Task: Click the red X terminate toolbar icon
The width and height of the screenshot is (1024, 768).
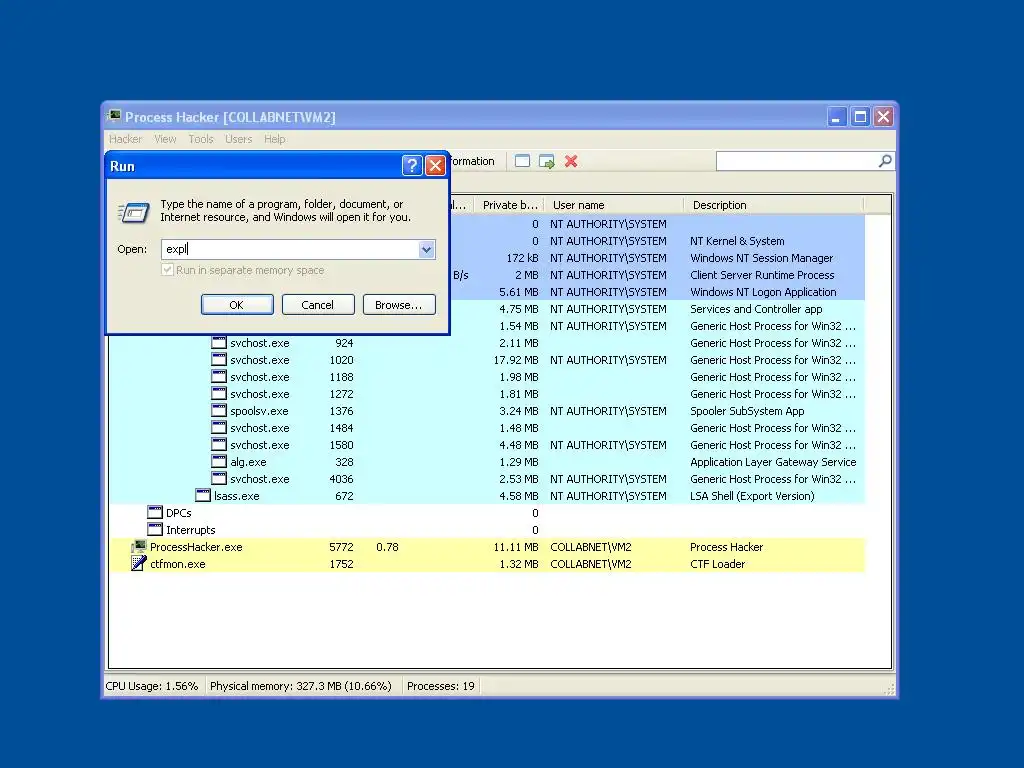Action: point(571,161)
